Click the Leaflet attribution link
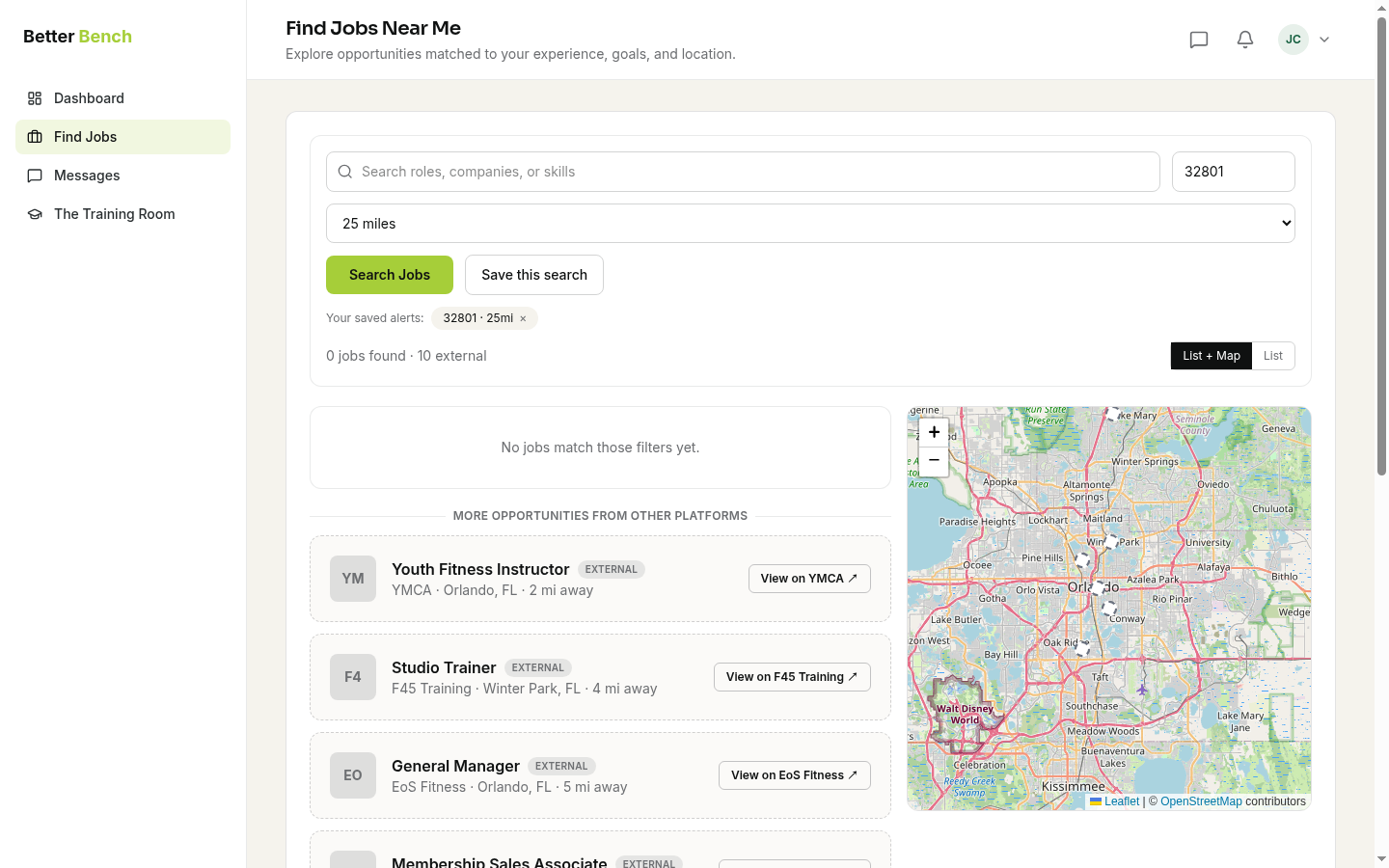The image size is (1389, 868). pyautogui.click(x=1122, y=801)
